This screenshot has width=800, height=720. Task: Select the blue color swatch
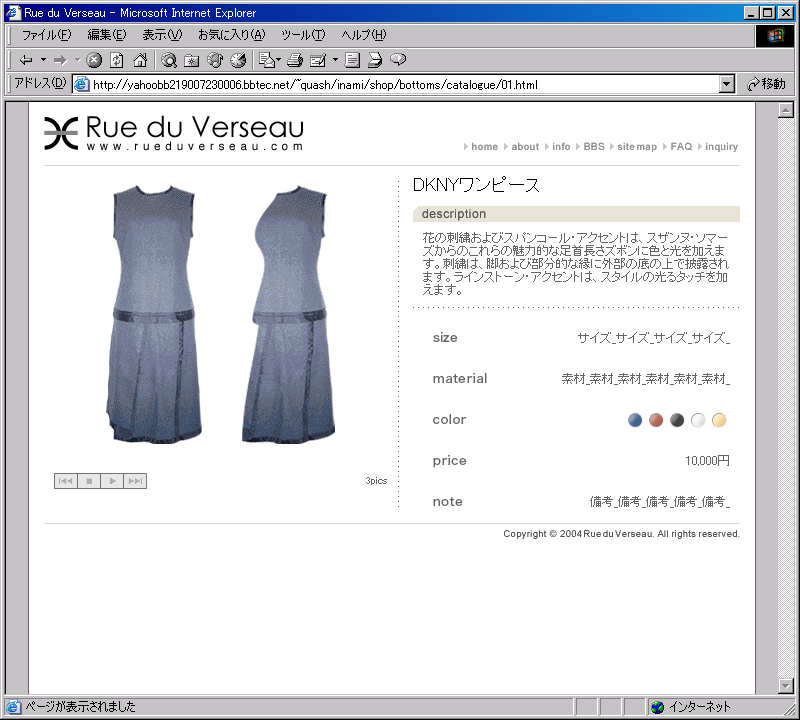click(x=635, y=420)
